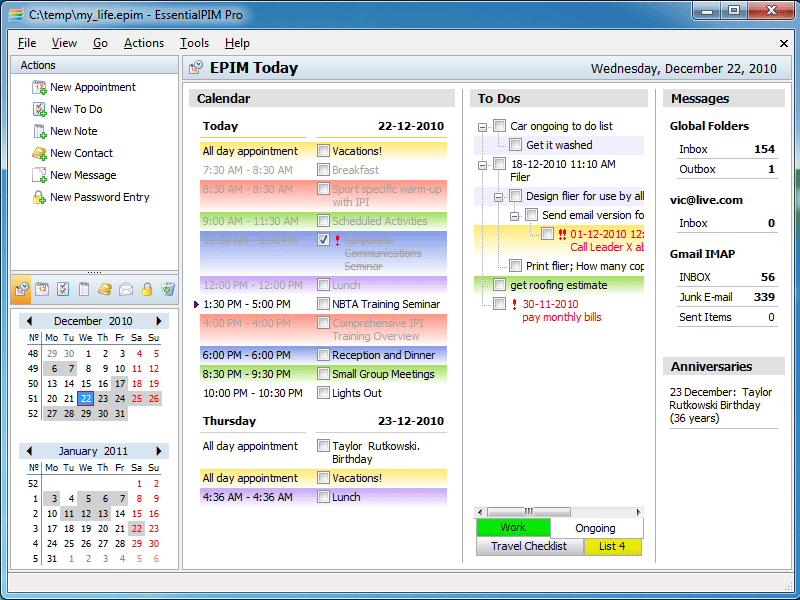
Task: Open the View menu
Action: [64, 43]
